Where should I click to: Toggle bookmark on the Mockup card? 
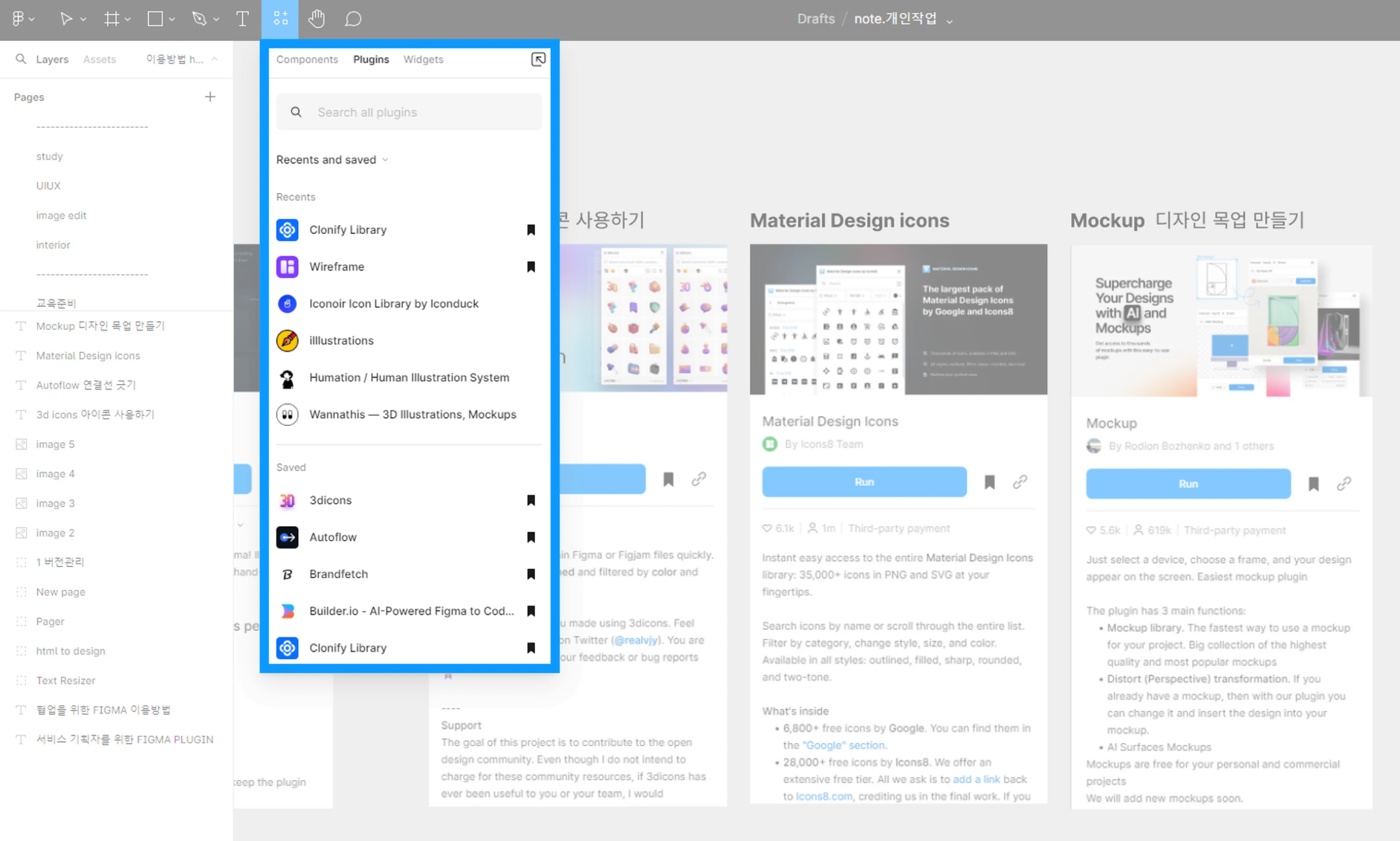point(1313,484)
